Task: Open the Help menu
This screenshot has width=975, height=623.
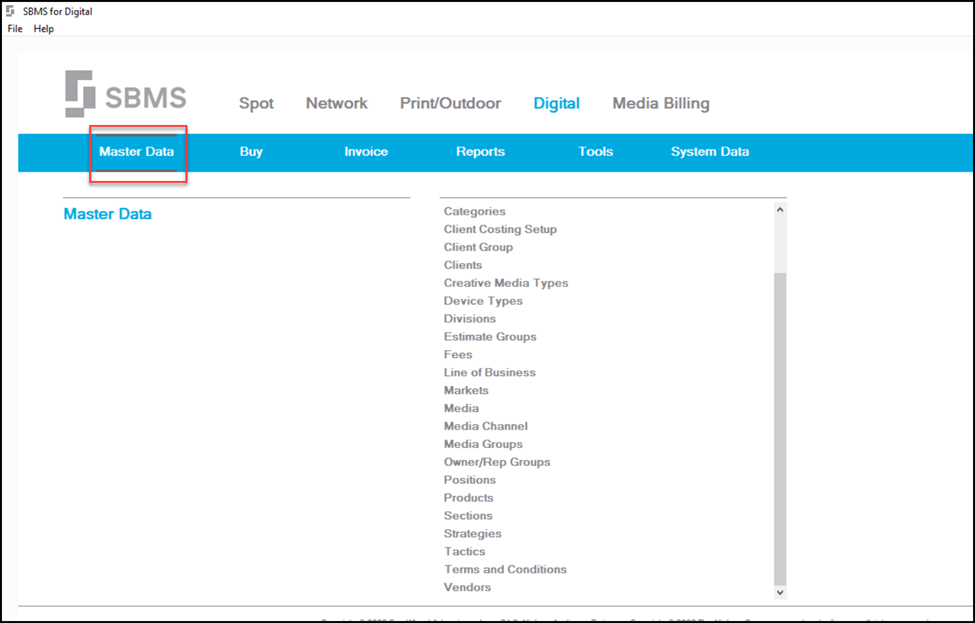Action: 44,29
